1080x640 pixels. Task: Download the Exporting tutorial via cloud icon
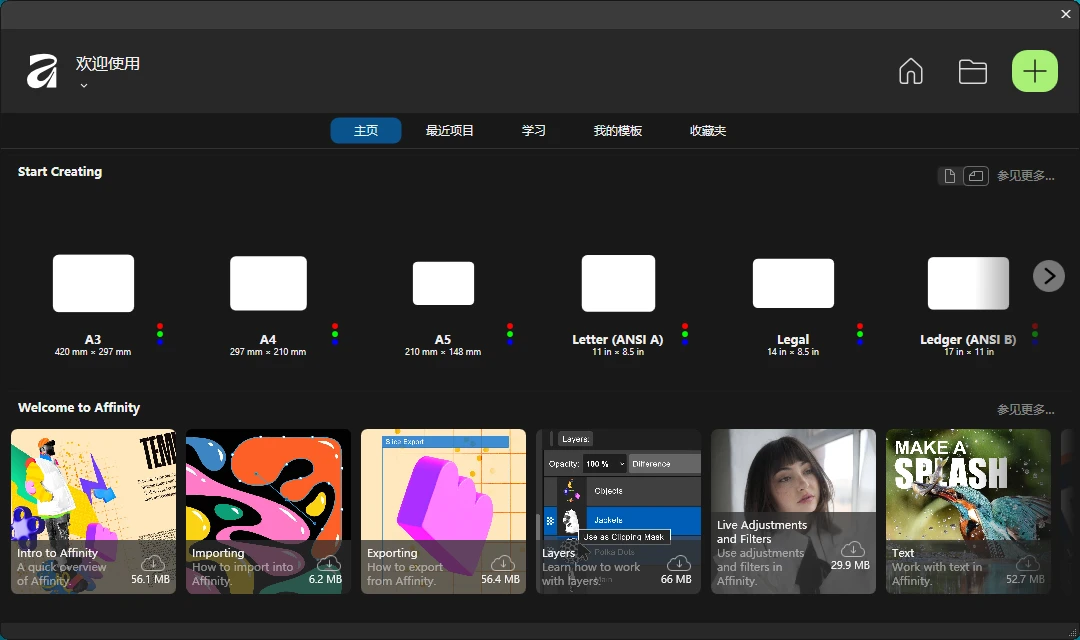[503, 564]
